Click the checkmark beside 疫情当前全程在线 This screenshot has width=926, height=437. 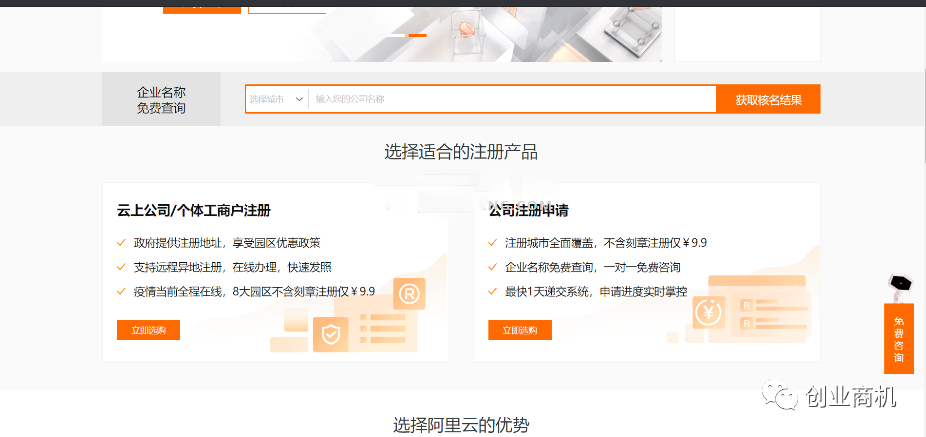[x=122, y=291]
